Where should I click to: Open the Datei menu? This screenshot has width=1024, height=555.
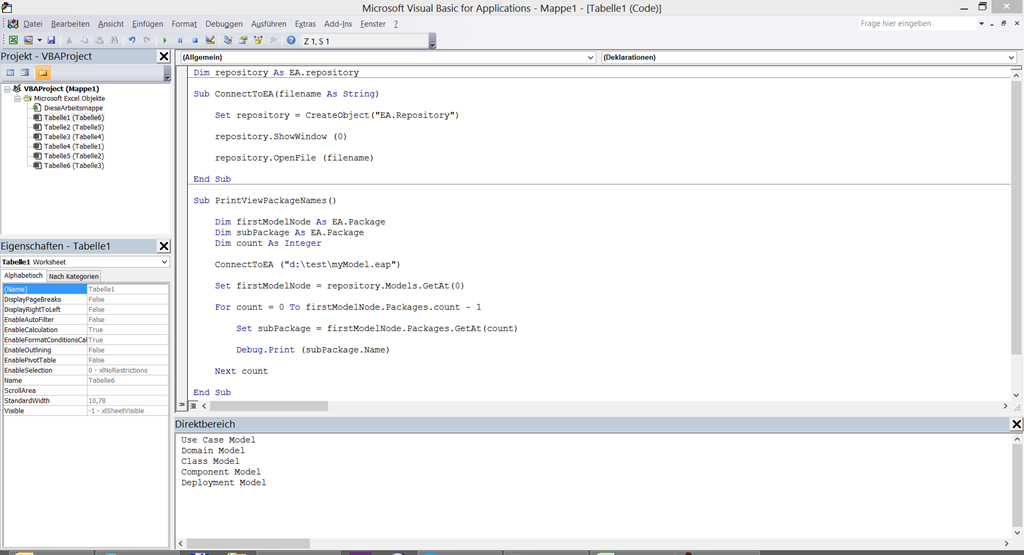33,24
